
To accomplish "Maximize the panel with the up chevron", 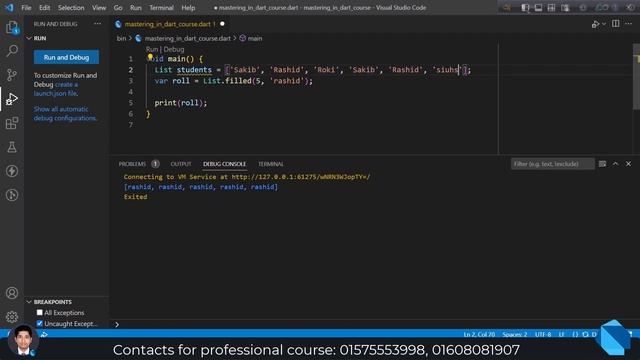I will [x=616, y=164].
